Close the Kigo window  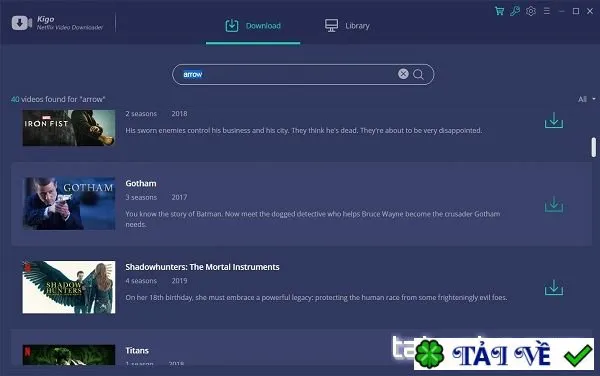point(590,11)
